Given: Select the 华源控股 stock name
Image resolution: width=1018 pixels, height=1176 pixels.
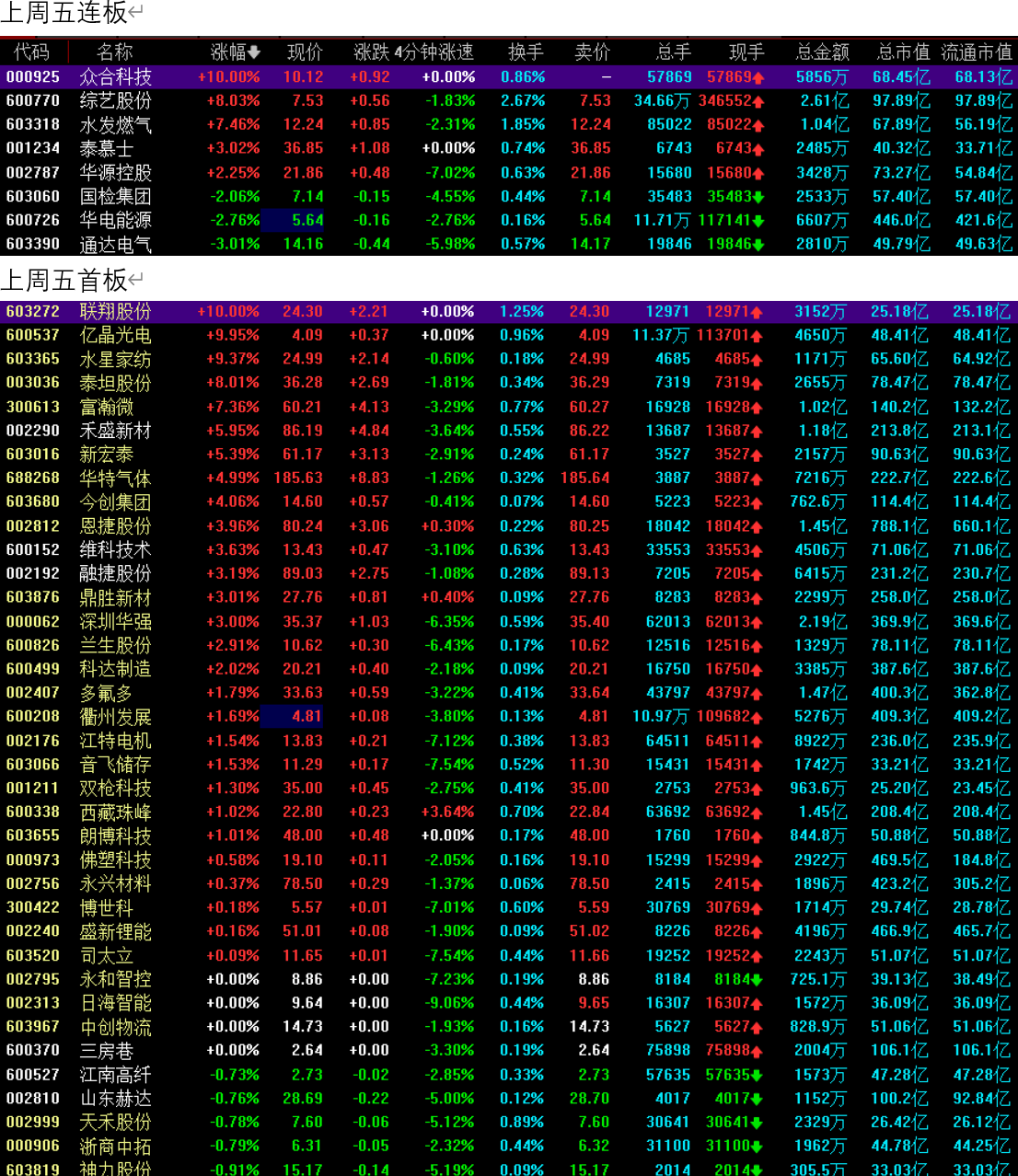Looking at the screenshot, I should 116,172.
